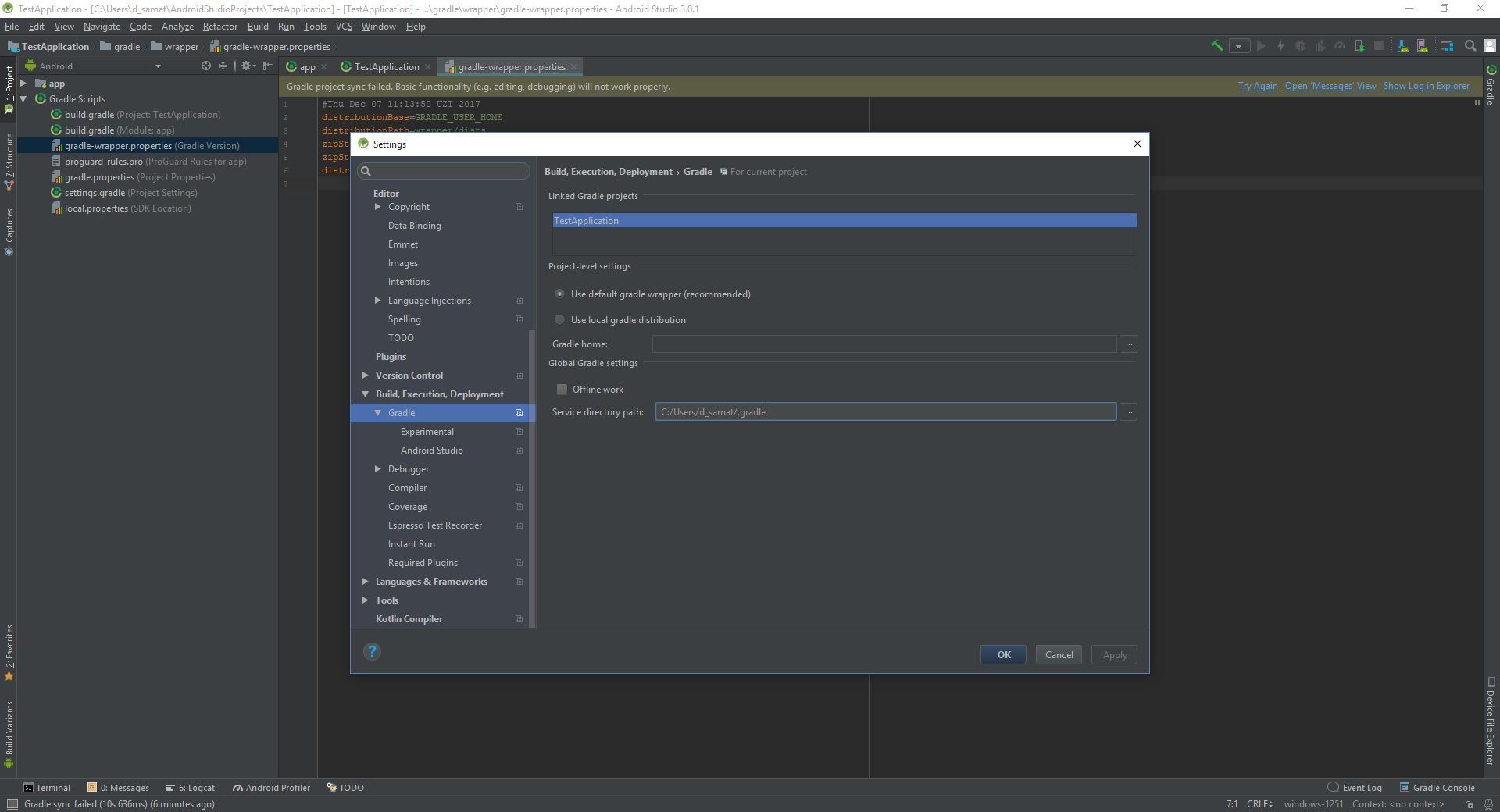Open the Terminal tool window
Viewport: 1500px width, 812px height.
coord(47,788)
